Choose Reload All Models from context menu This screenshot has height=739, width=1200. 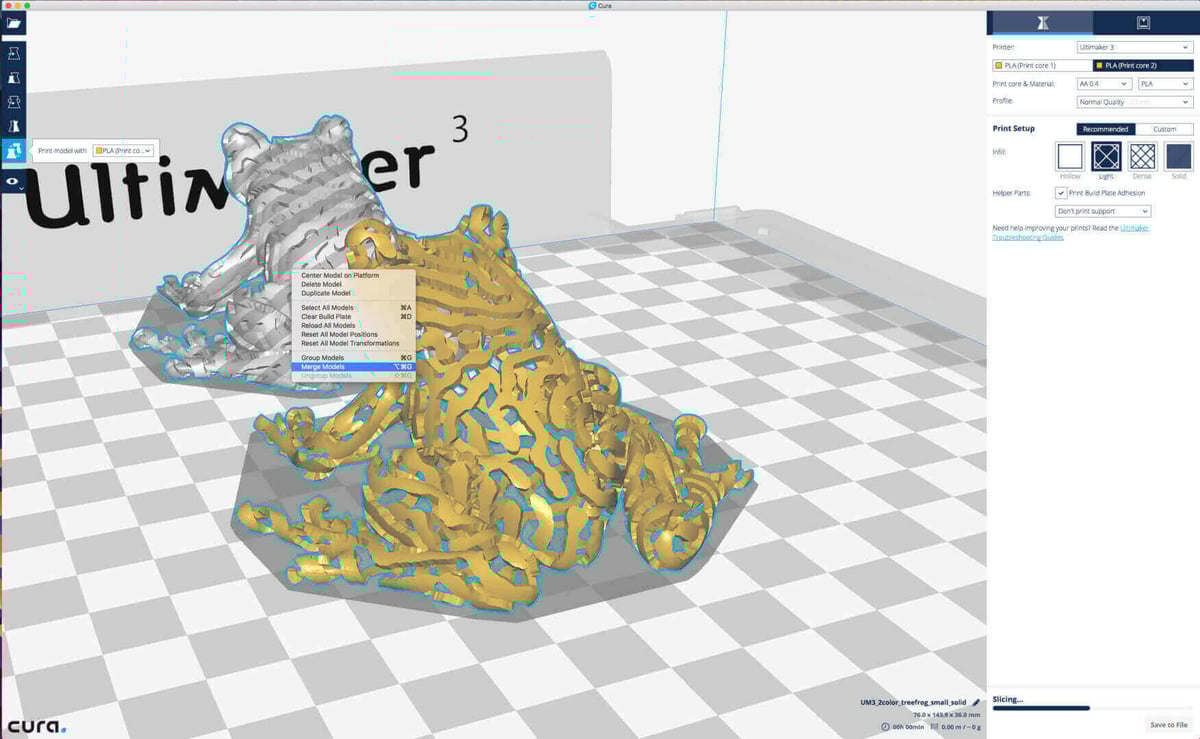point(353,325)
